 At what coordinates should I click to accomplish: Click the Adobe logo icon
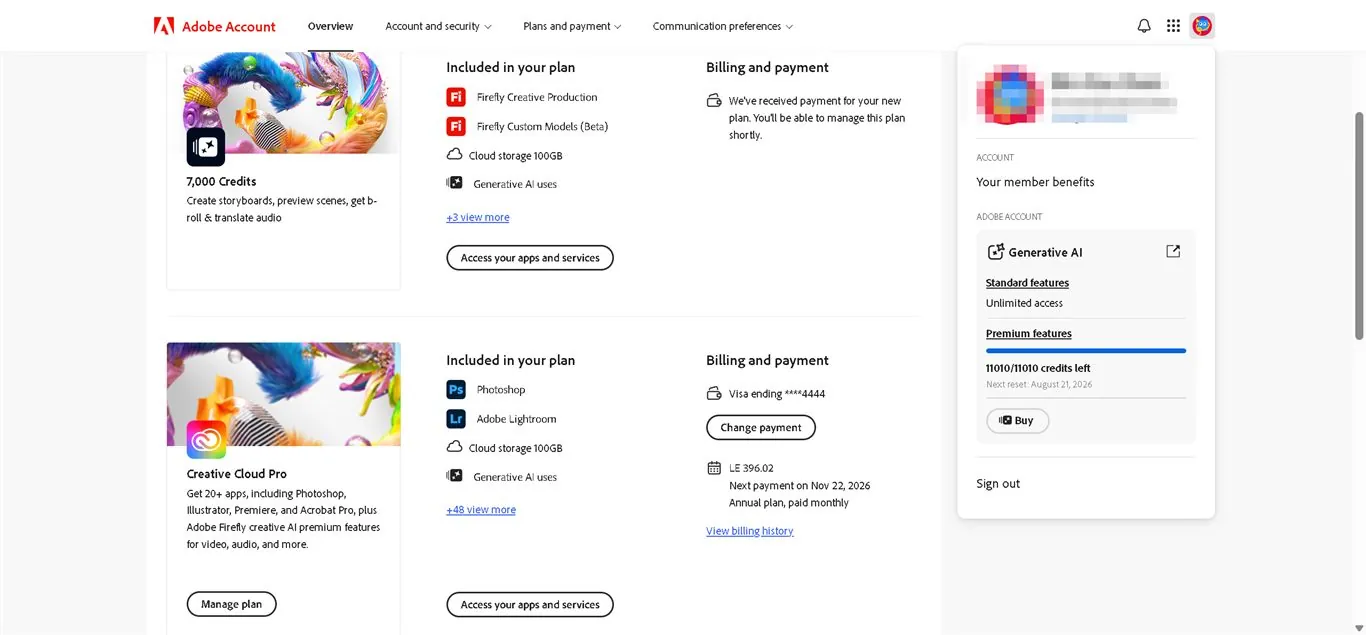164,26
